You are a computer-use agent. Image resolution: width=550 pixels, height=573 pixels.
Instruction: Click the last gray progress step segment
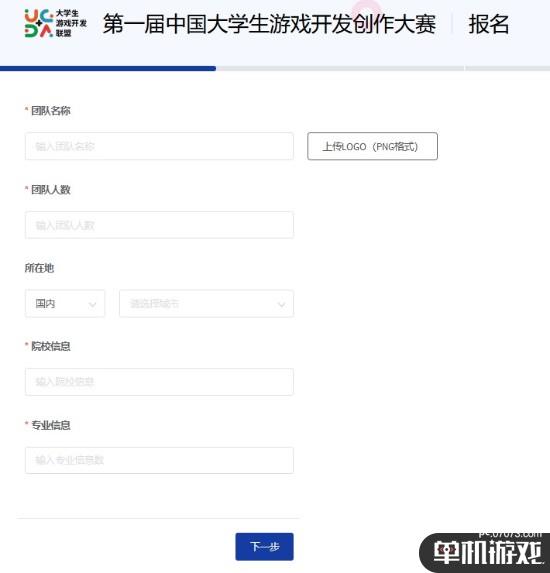click(508, 68)
